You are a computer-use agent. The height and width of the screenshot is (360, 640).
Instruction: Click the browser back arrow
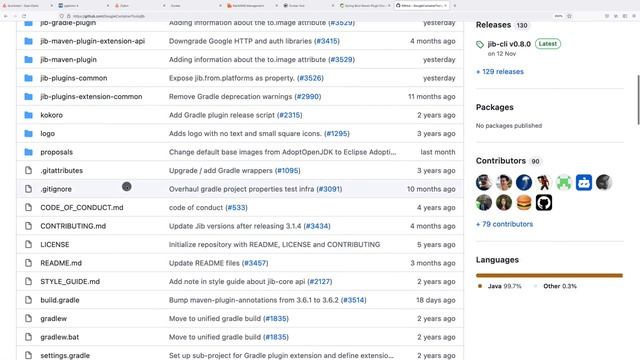(6, 16)
